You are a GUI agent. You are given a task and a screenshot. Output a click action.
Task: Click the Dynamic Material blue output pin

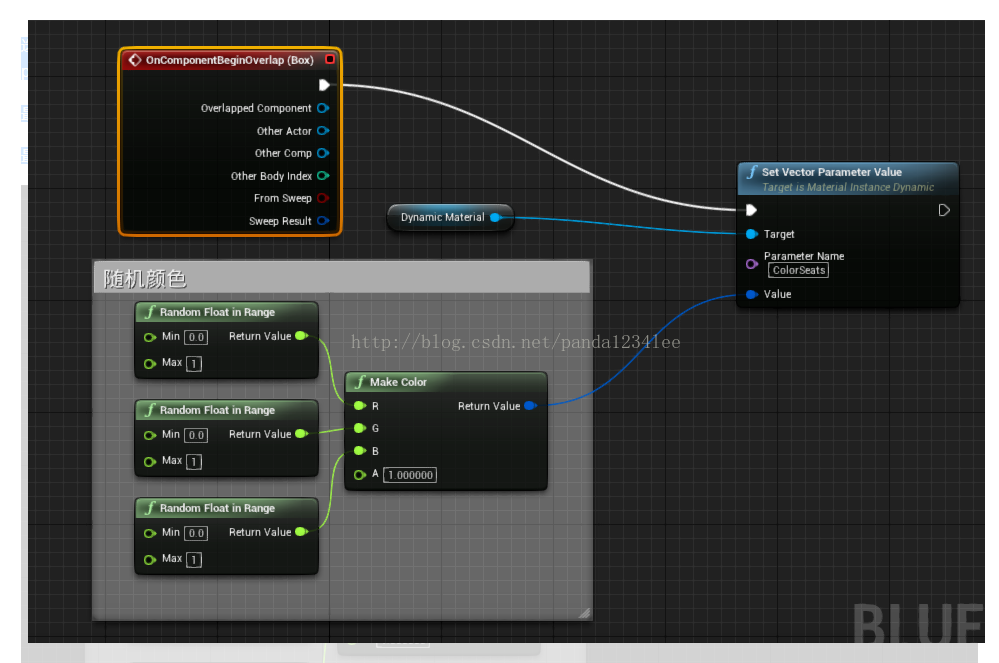point(497,216)
